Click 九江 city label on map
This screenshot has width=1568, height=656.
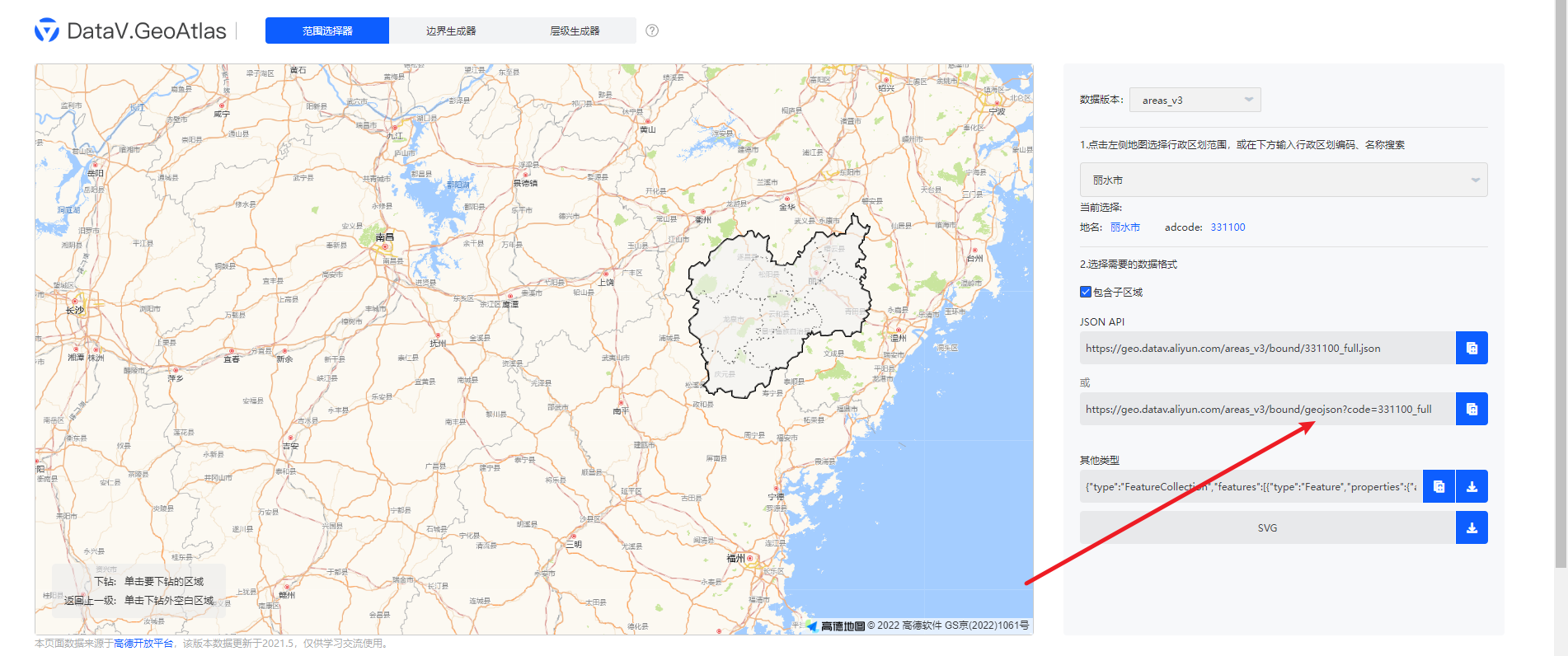click(396, 136)
